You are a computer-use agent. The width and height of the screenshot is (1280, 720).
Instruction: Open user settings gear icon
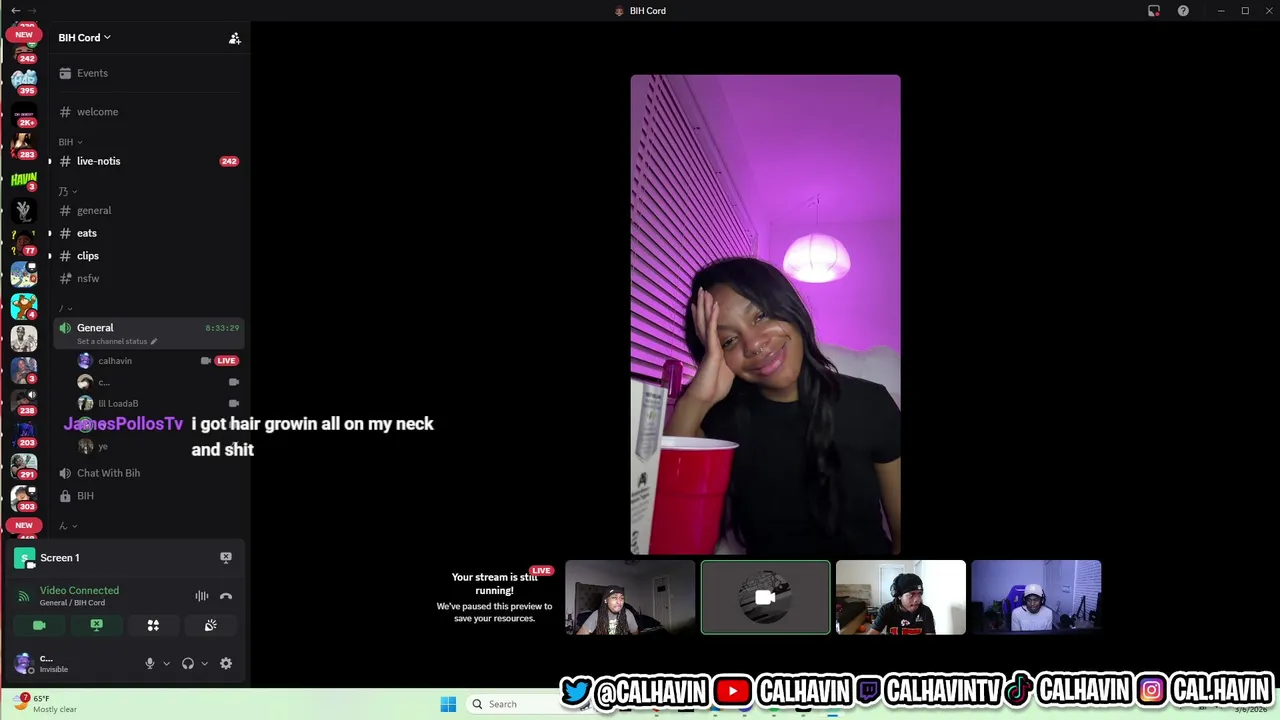[x=226, y=663]
